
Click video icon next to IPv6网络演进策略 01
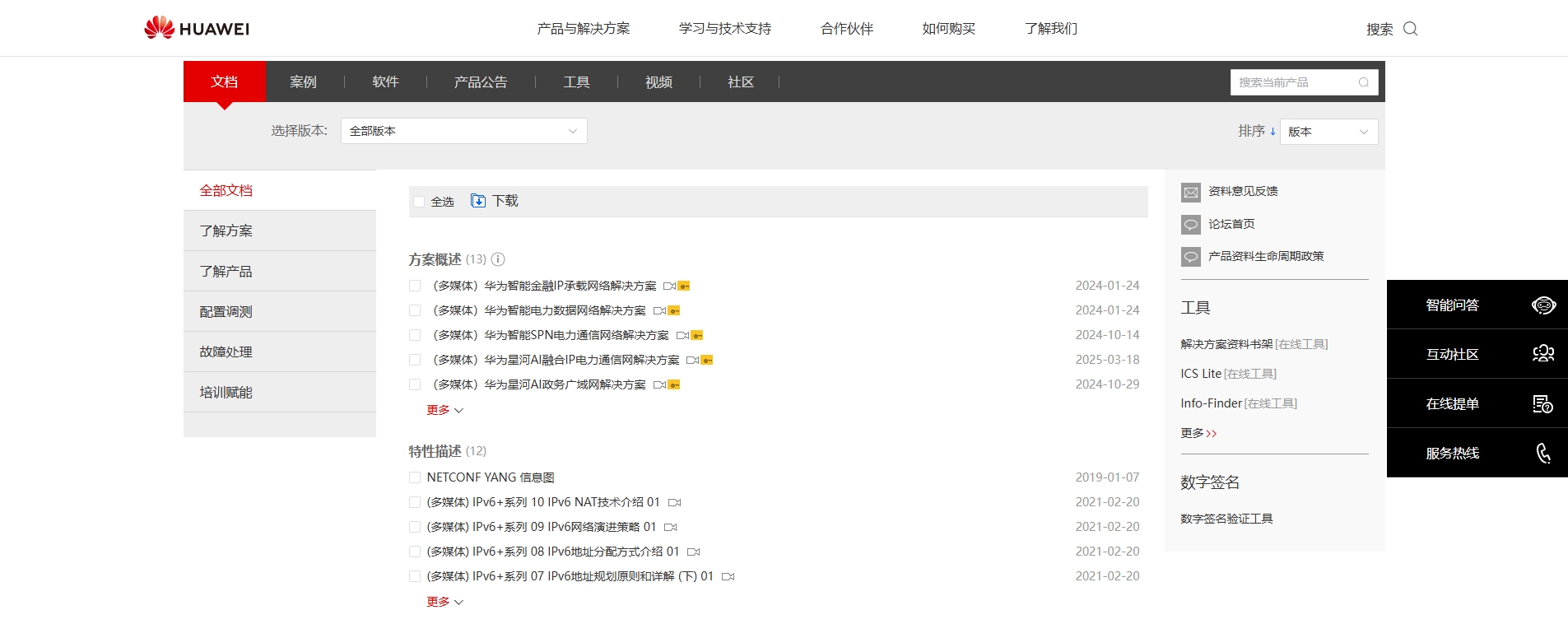point(671,527)
